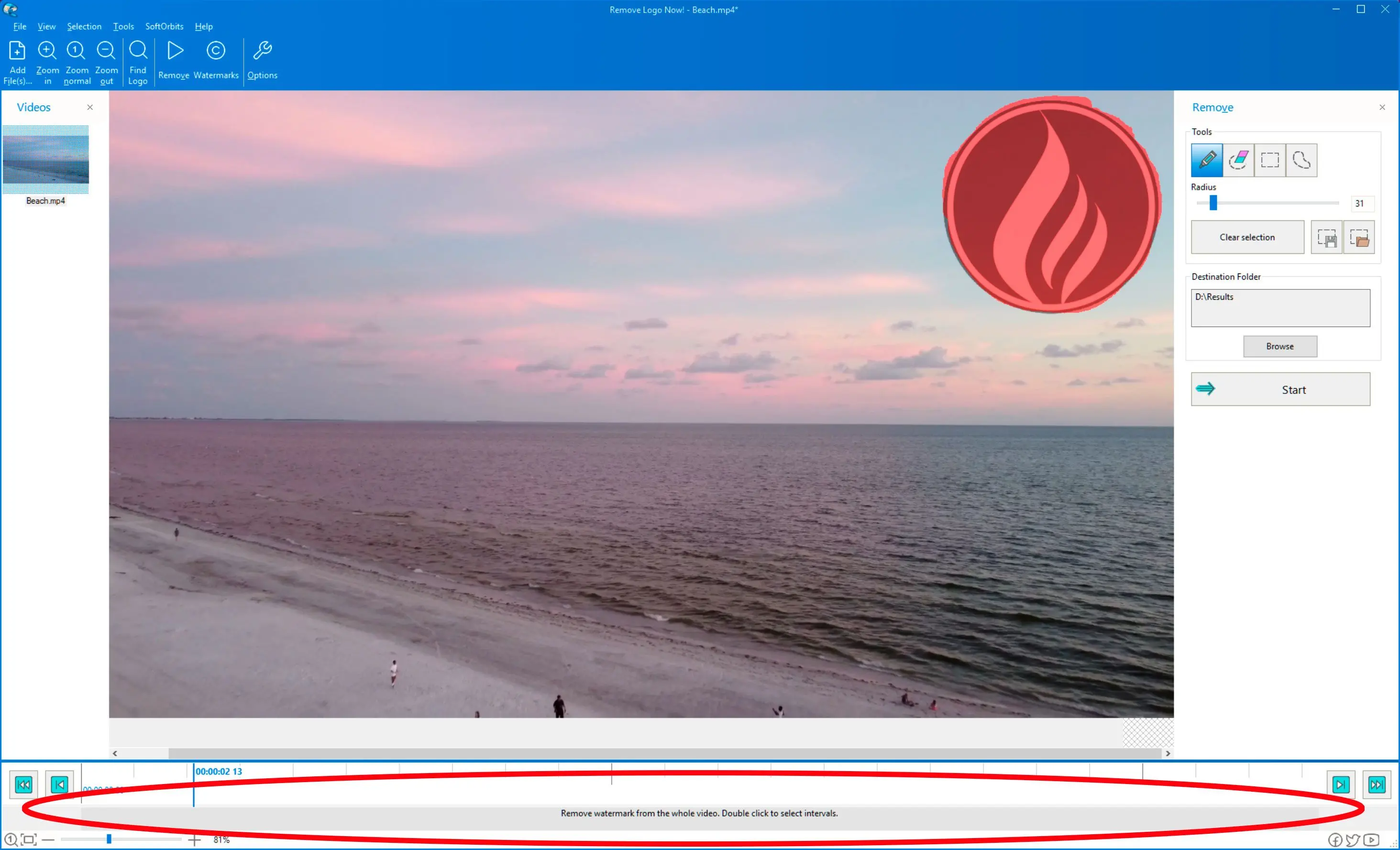Screen dimensions: 1400x850
Task: Click Clear selection to reset marked area
Action: (1247, 237)
